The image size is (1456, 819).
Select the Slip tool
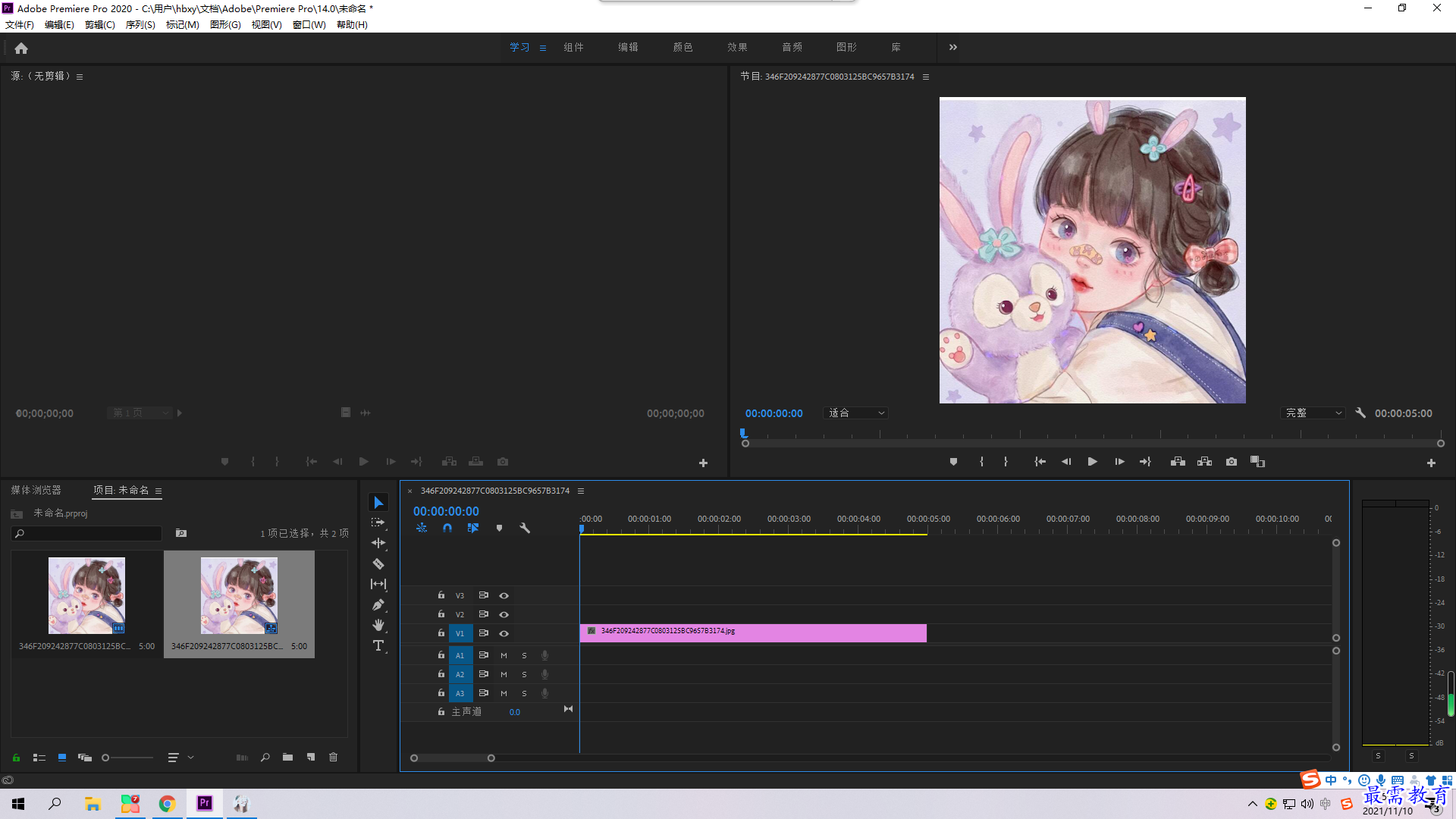point(378,584)
